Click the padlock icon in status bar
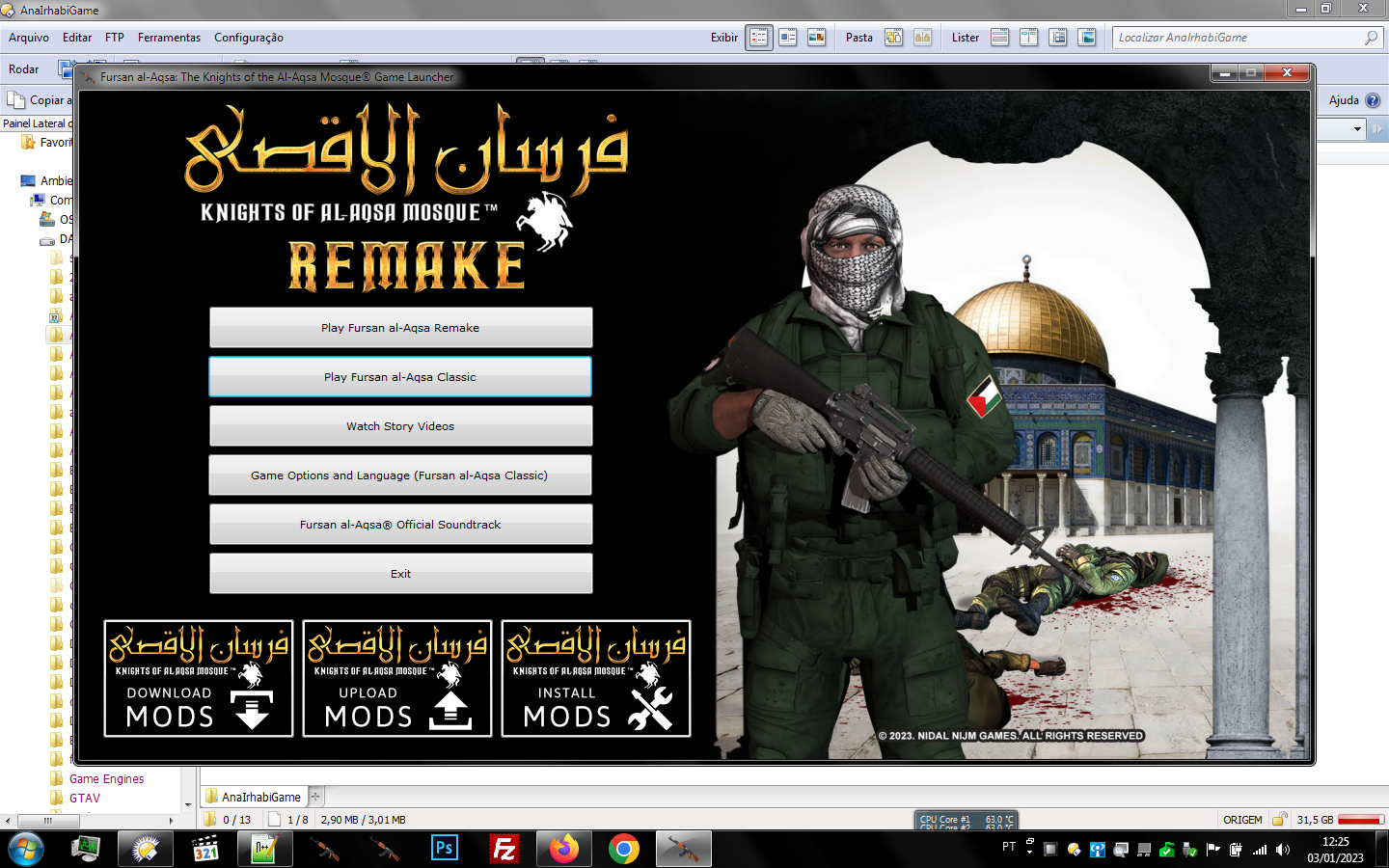Viewport: 1389px width, 868px height. [x=1279, y=820]
